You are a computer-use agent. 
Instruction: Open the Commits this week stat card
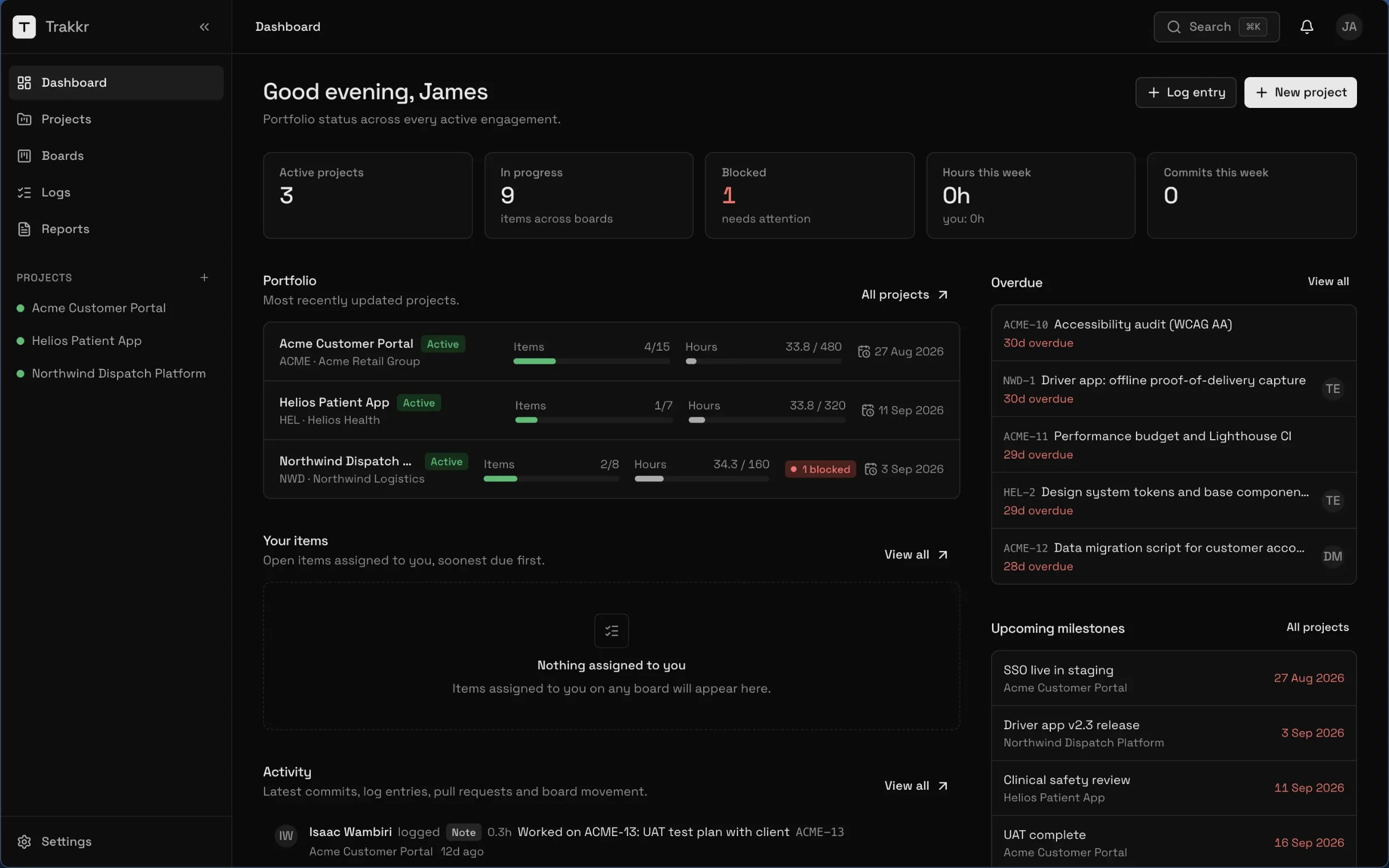tap(1251, 195)
